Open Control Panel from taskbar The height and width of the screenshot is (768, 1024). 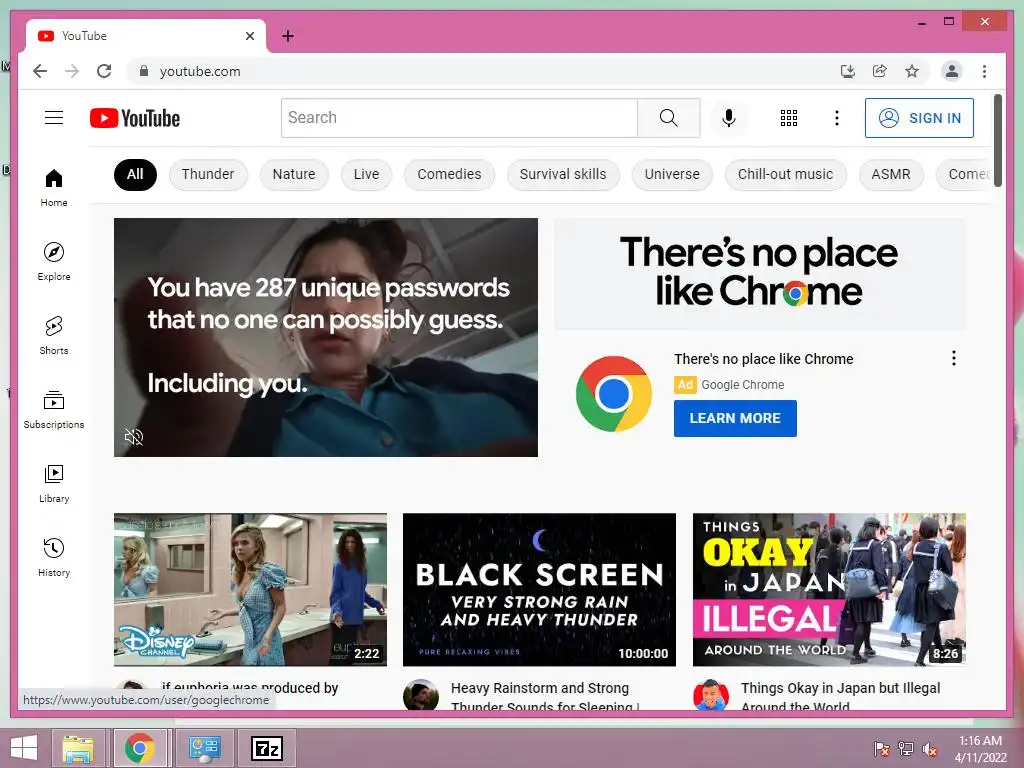[204, 748]
